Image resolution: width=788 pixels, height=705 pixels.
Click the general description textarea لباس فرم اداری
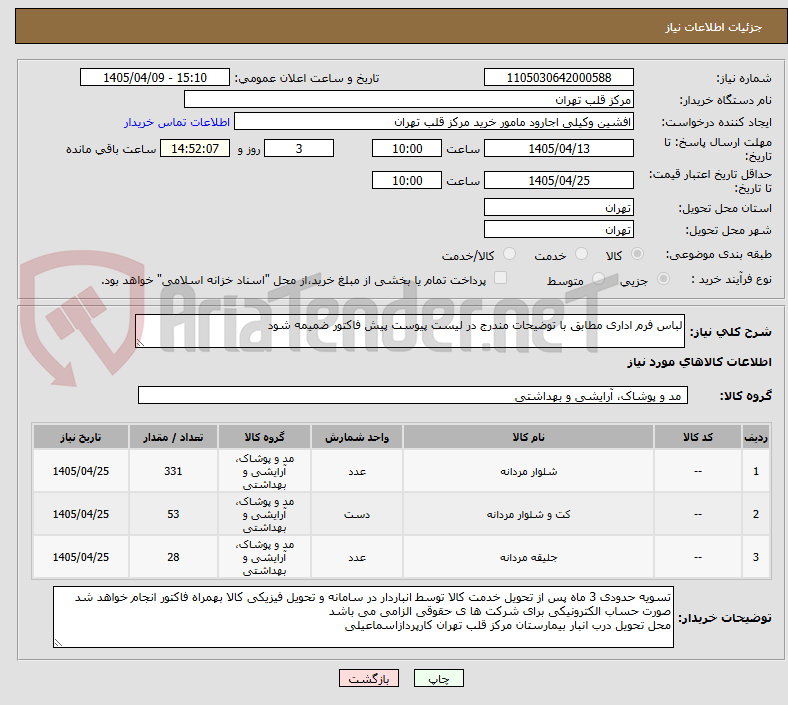(410, 331)
